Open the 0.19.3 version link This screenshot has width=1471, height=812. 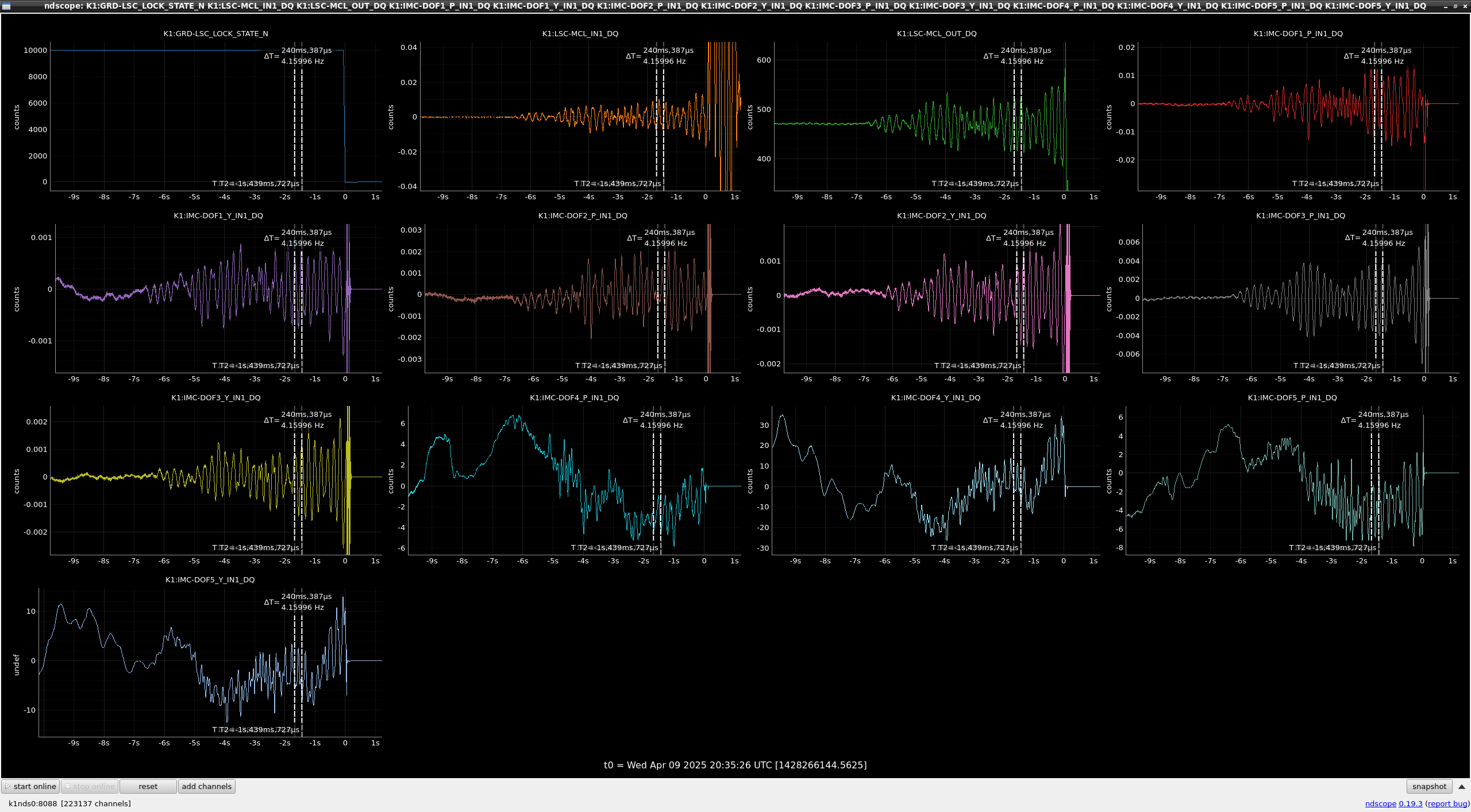click(x=1410, y=803)
